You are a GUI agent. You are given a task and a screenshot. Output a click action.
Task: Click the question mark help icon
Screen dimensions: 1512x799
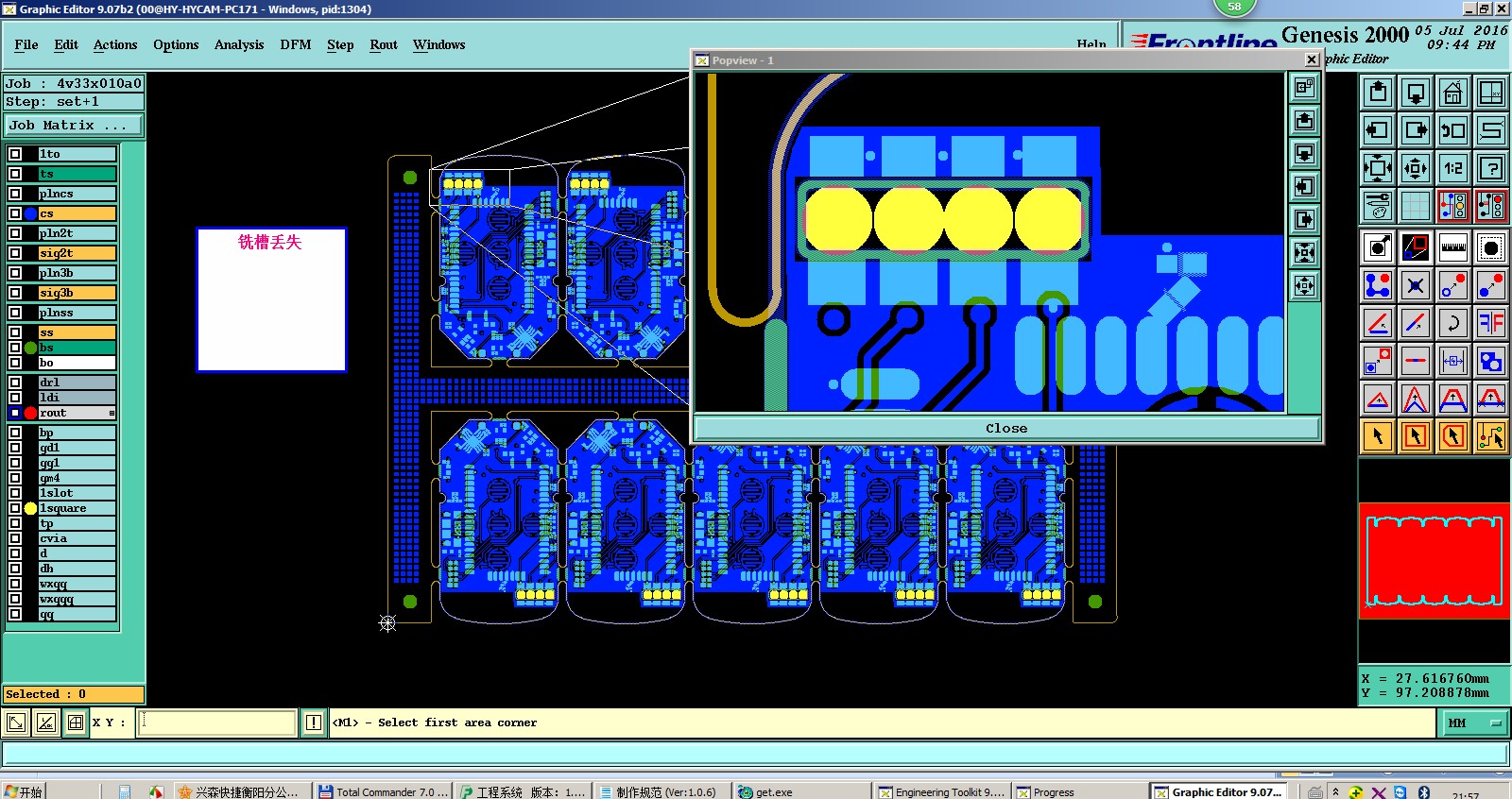coord(1490,168)
